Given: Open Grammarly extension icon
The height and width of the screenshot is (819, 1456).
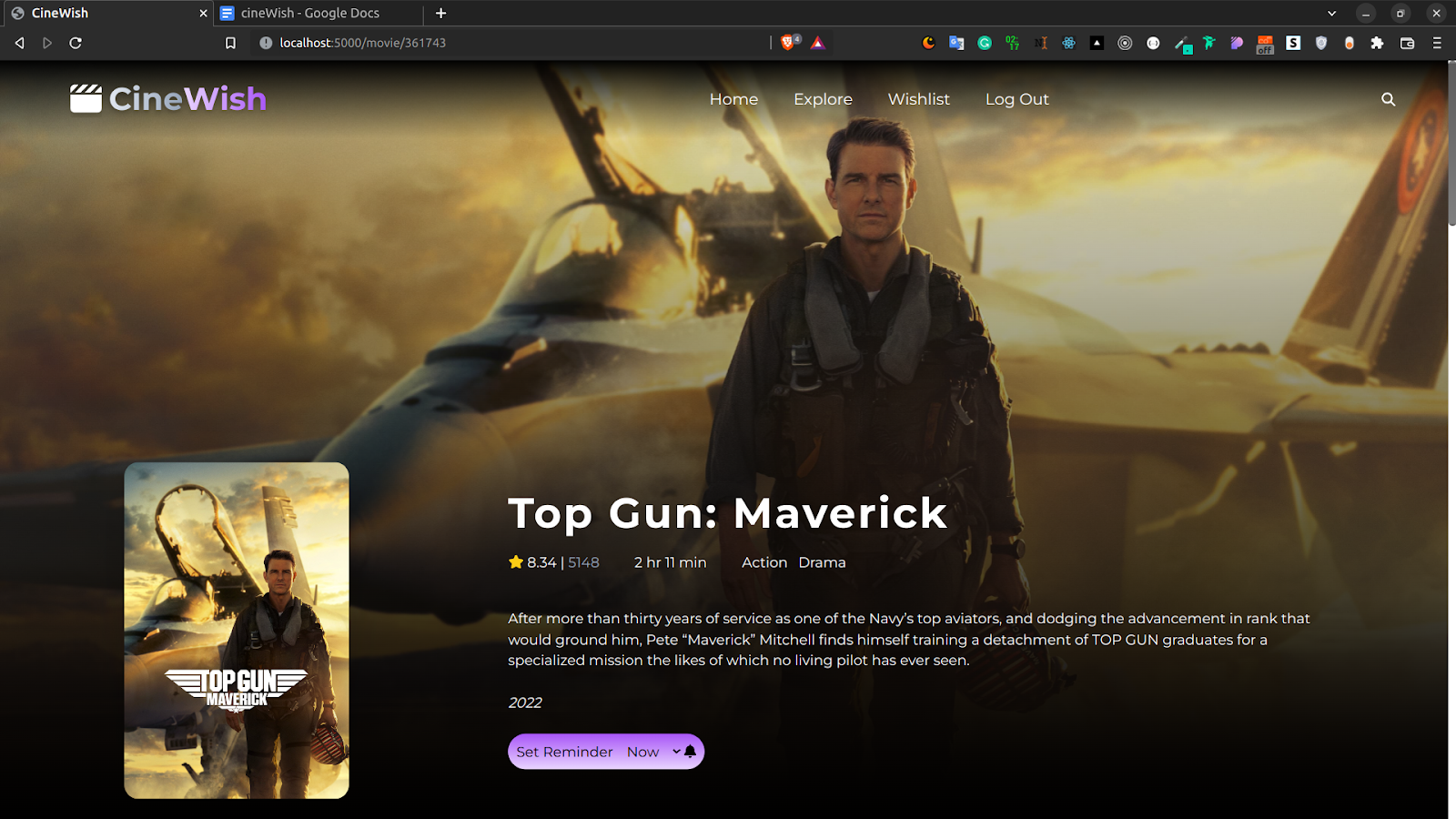Looking at the screenshot, I should 985,43.
